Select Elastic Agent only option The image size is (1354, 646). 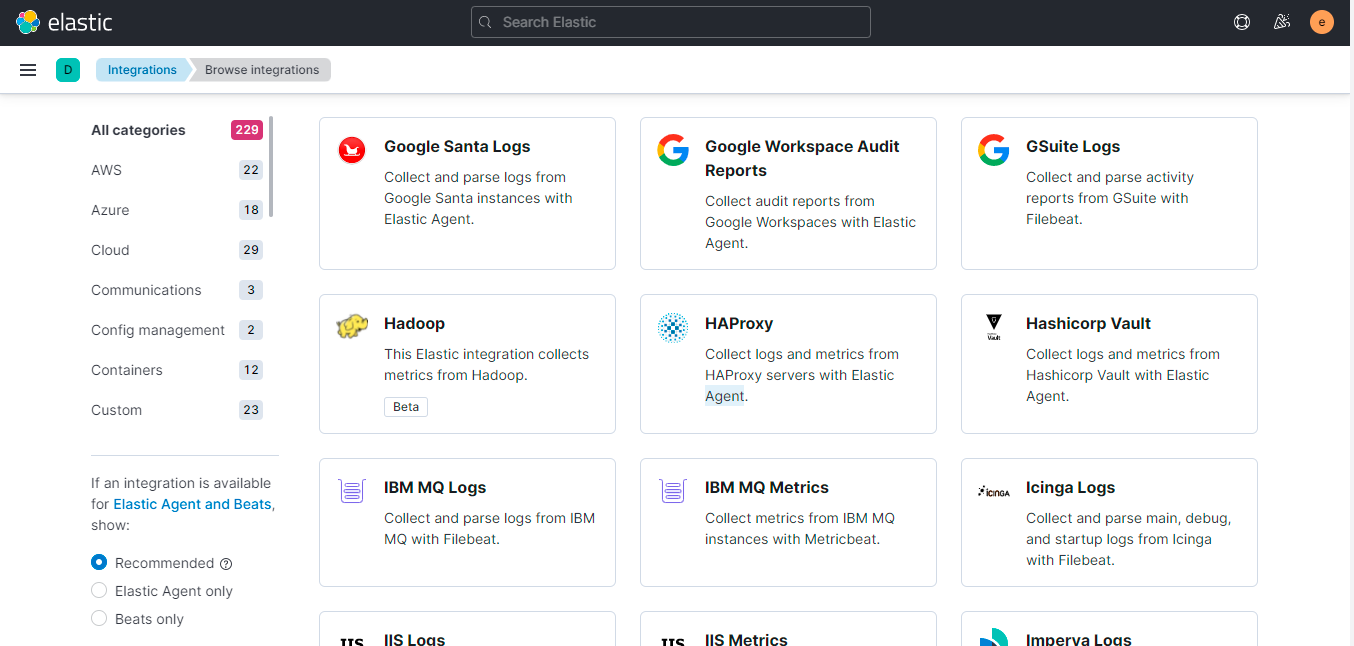[x=99, y=591]
